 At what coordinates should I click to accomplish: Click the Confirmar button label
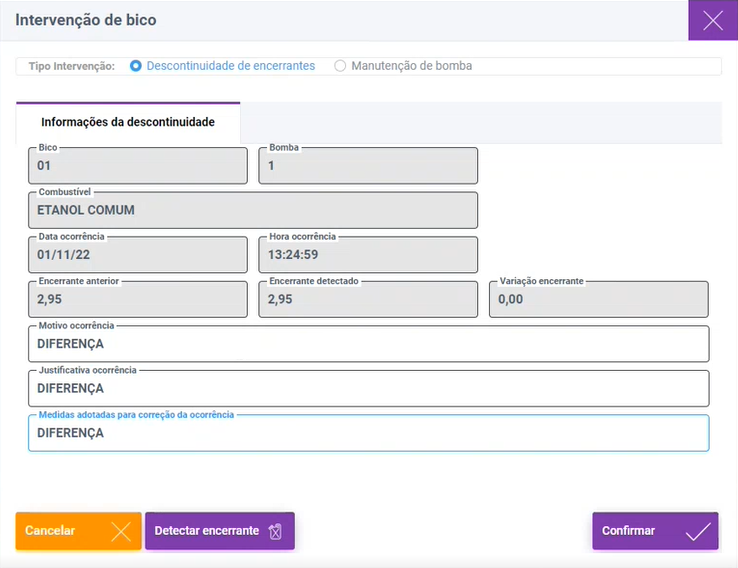click(x=628, y=531)
